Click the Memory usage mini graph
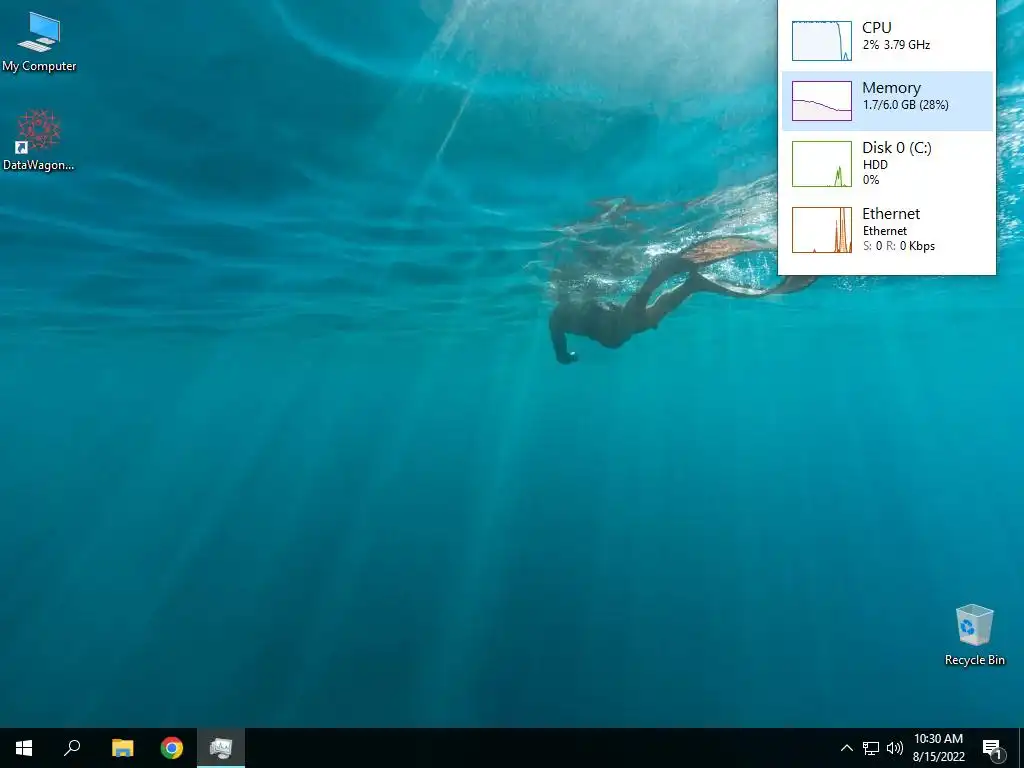1024x768 pixels. (822, 101)
